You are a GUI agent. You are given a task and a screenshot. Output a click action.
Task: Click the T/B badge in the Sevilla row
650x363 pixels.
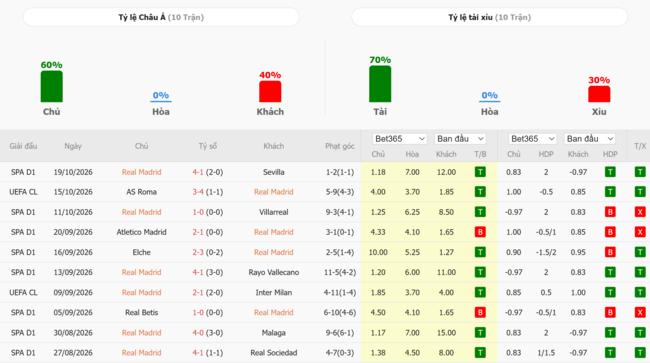(x=480, y=172)
